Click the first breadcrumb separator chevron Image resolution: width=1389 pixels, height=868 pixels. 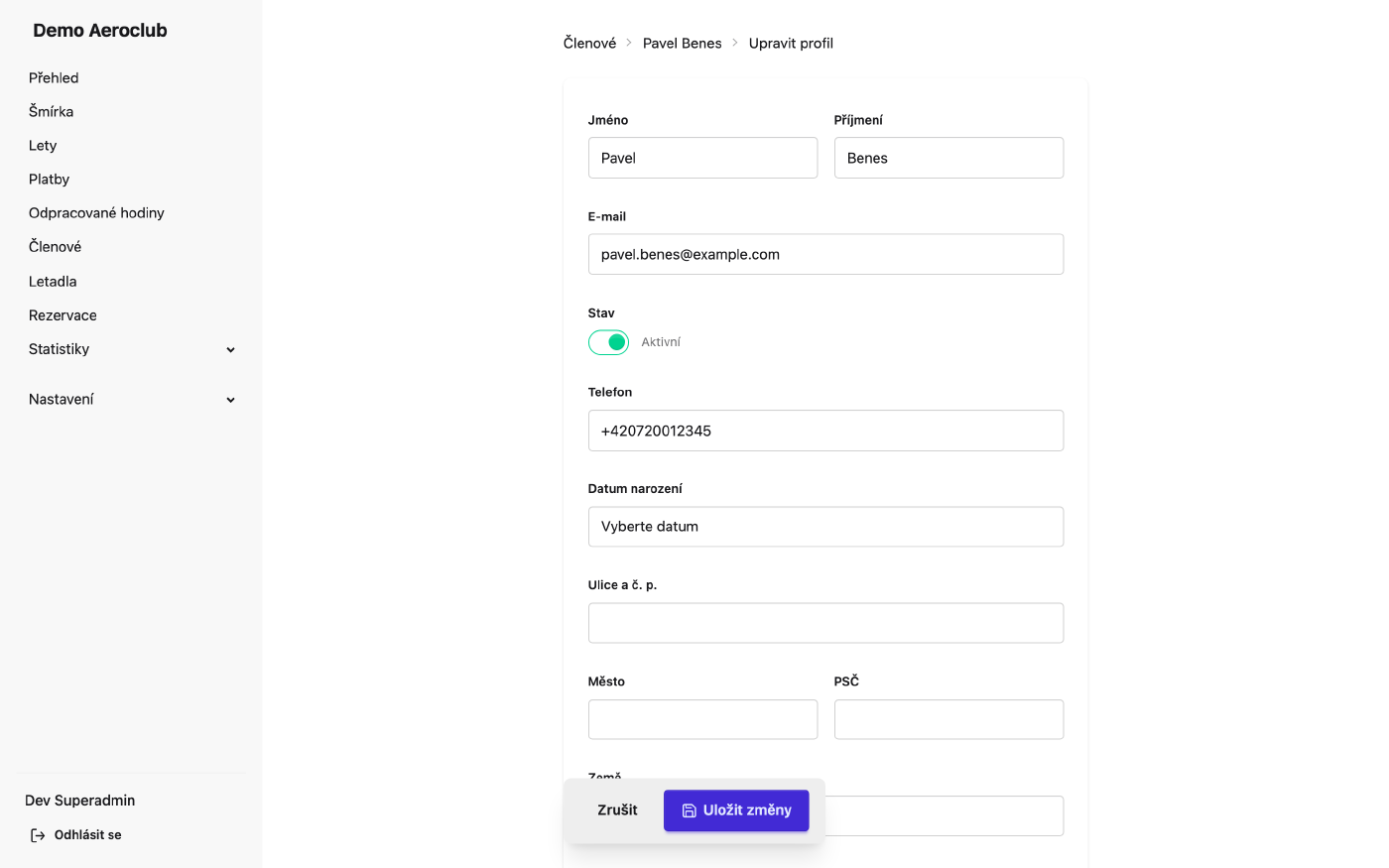click(x=629, y=43)
